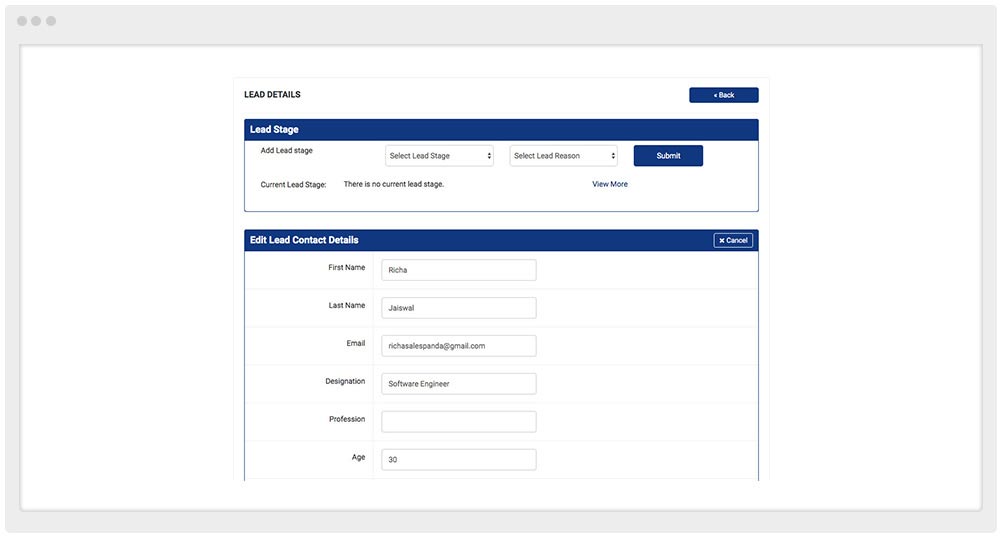1000x536 pixels.
Task: Select the 'Email' field label
Action: pyautogui.click(x=356, y=343)
